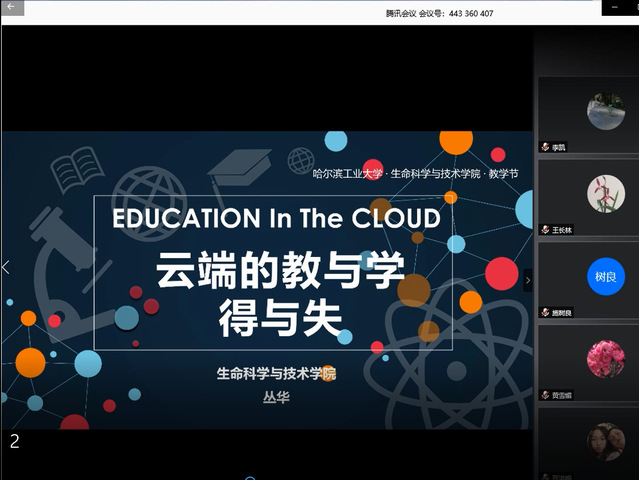The height and width of the screenshot is (480, 639).
Task: Click the 李凯 participant name label
Action: (560, 147)
